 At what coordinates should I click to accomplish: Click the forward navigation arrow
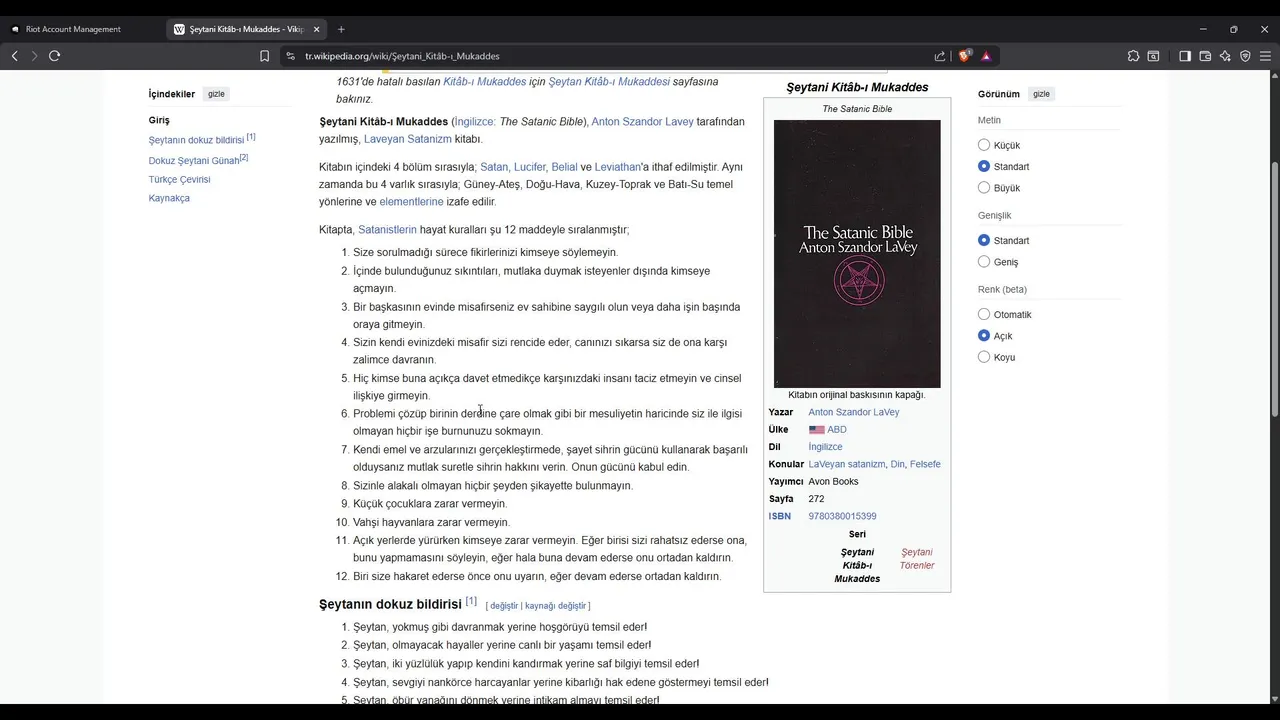pyautogui.click(x=34, y=56)
